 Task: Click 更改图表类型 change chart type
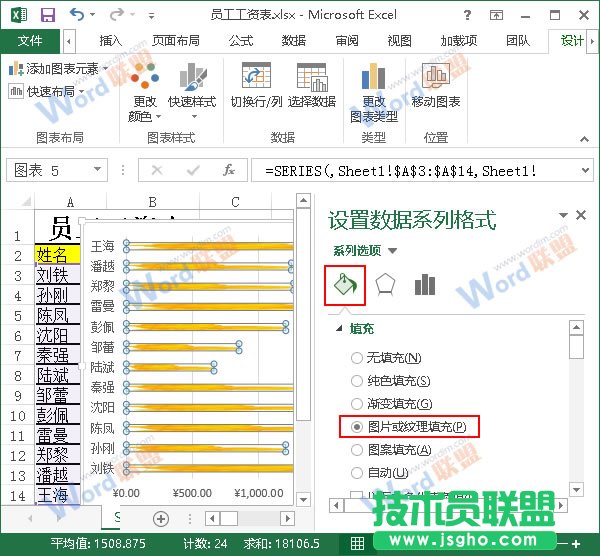[x=374, y=92]
